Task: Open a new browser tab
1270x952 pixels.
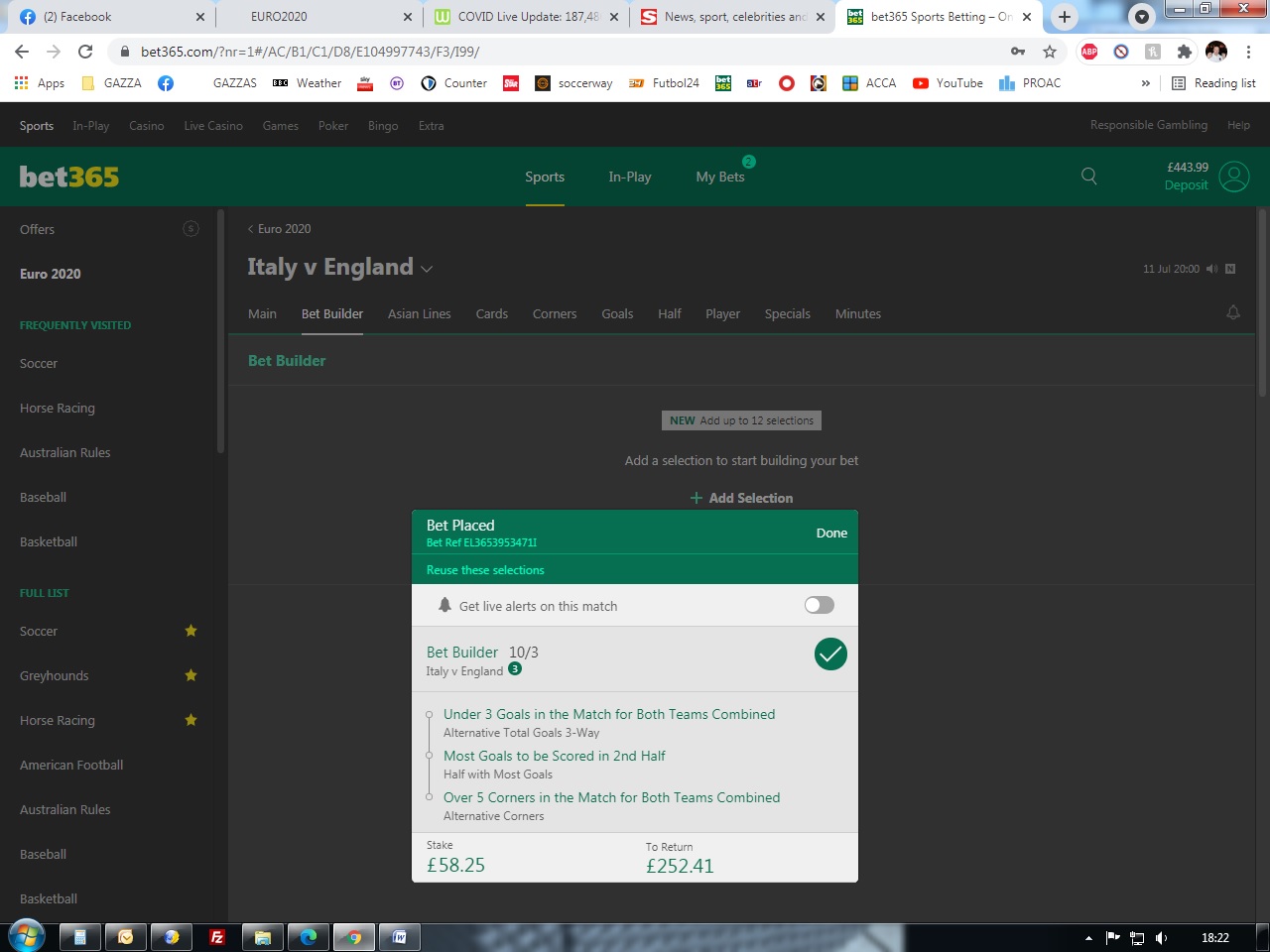Action: tap(1064, 17)
